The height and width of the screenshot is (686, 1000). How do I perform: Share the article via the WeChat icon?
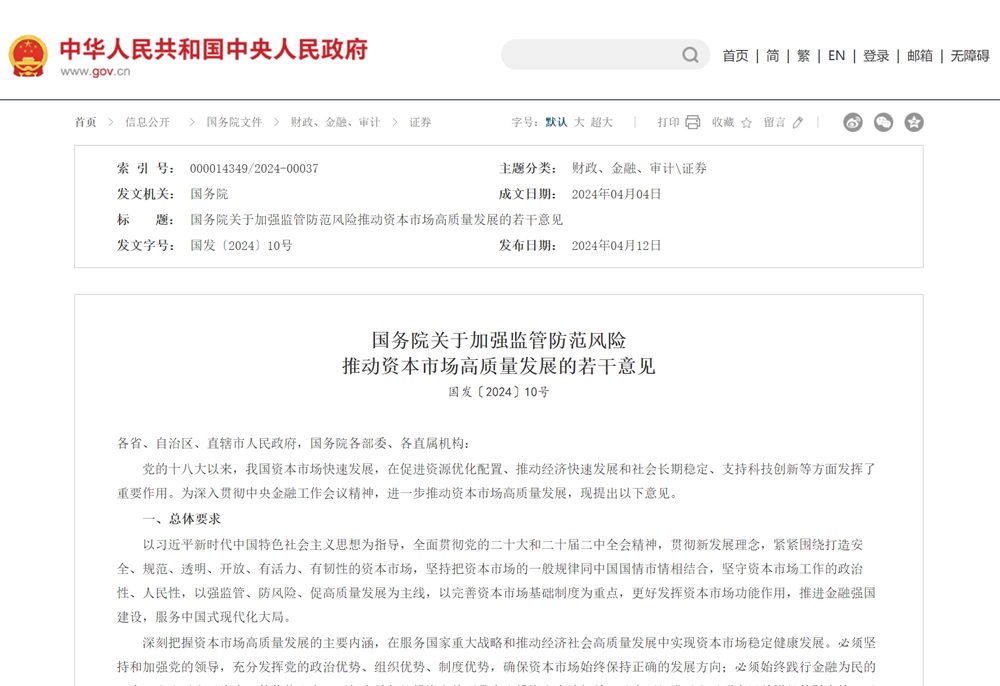coord(883,122)
